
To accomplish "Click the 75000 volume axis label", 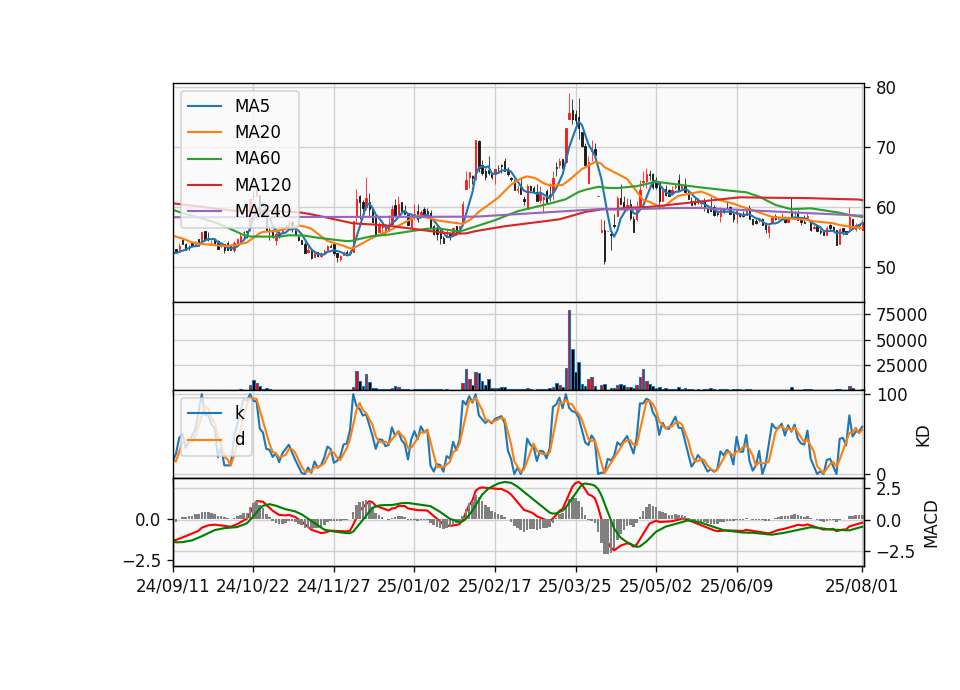I will 901,315.
